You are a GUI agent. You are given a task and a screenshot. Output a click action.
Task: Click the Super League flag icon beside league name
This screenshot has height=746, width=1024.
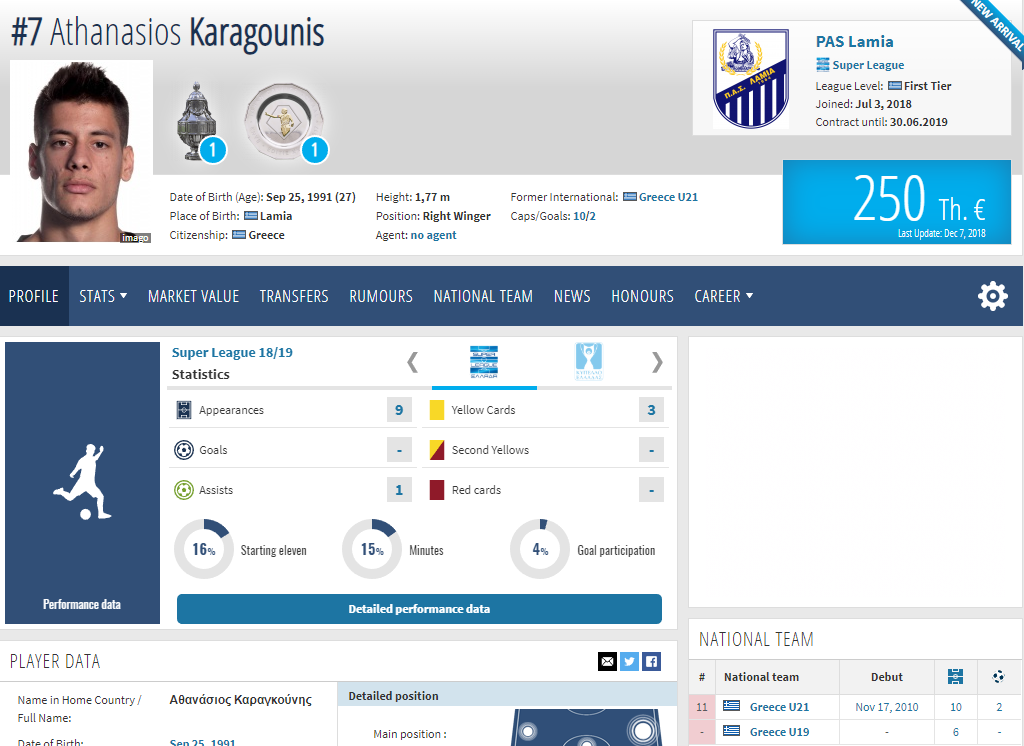tap(823, 65)
